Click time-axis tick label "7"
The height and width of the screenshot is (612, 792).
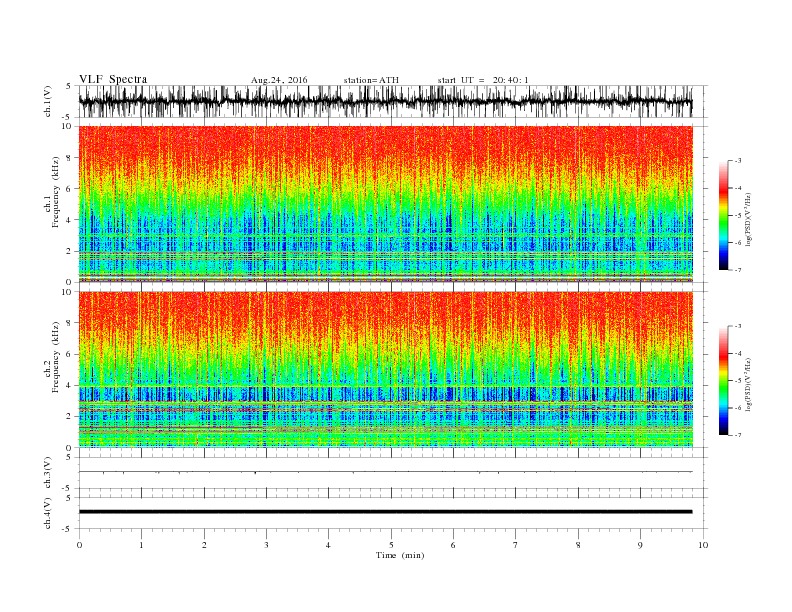pyautogui.click(x=516, y=545)
